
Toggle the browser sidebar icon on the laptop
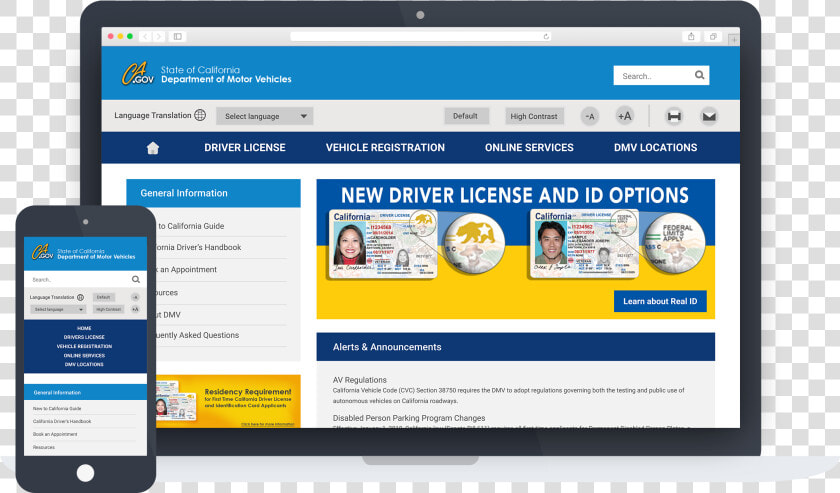(177, 36)
